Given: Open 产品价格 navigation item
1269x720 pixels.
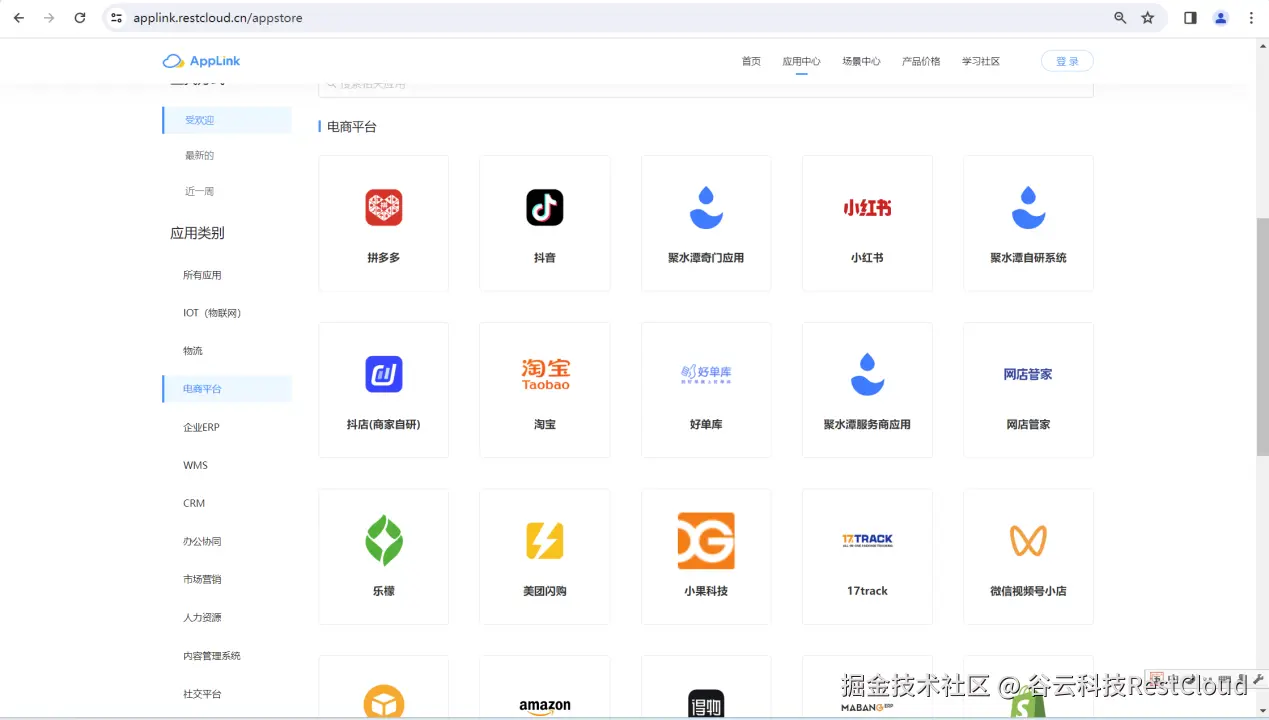Looking at the screenshot, I should (921, 61).
